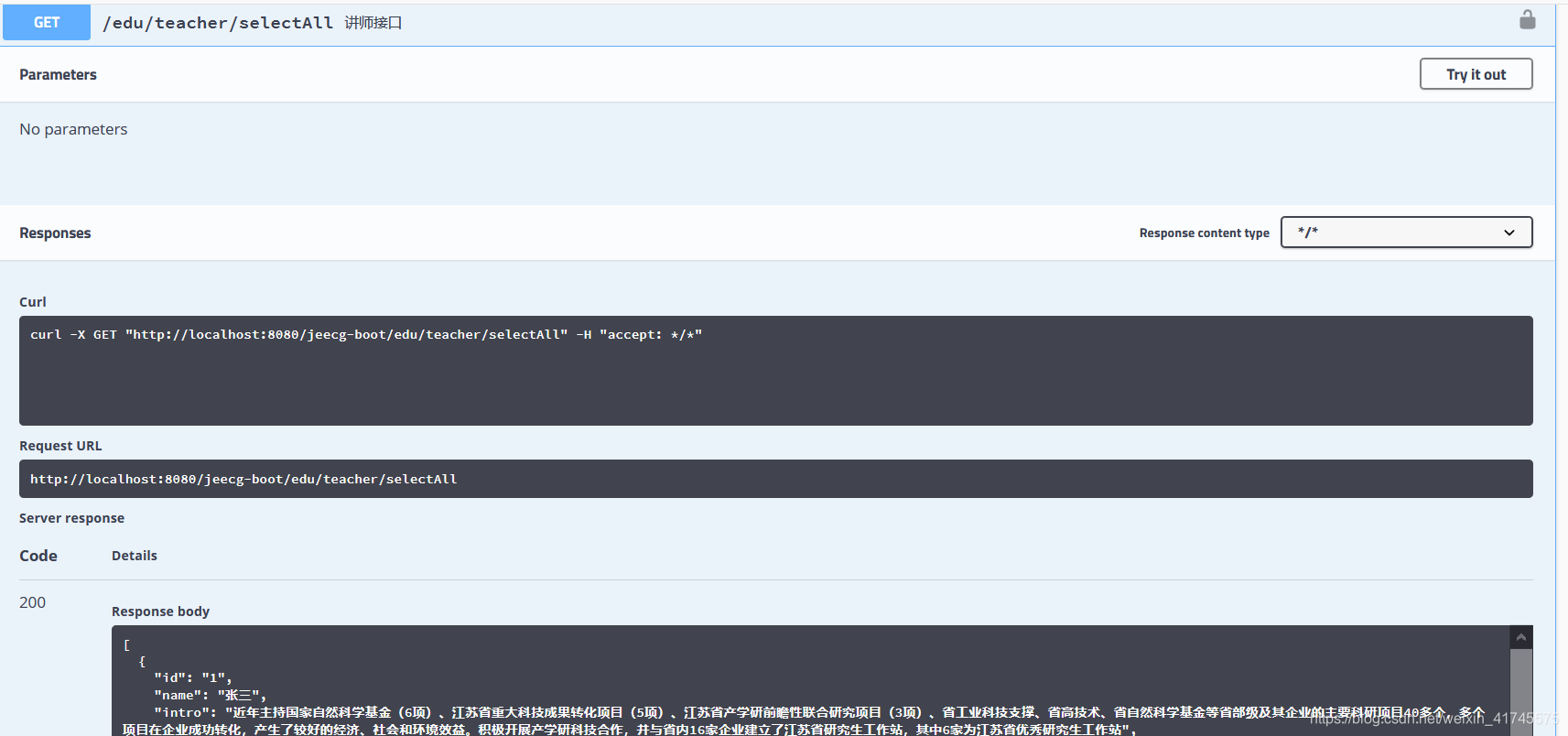Click the "No parameters" text

tap(73, 129)
